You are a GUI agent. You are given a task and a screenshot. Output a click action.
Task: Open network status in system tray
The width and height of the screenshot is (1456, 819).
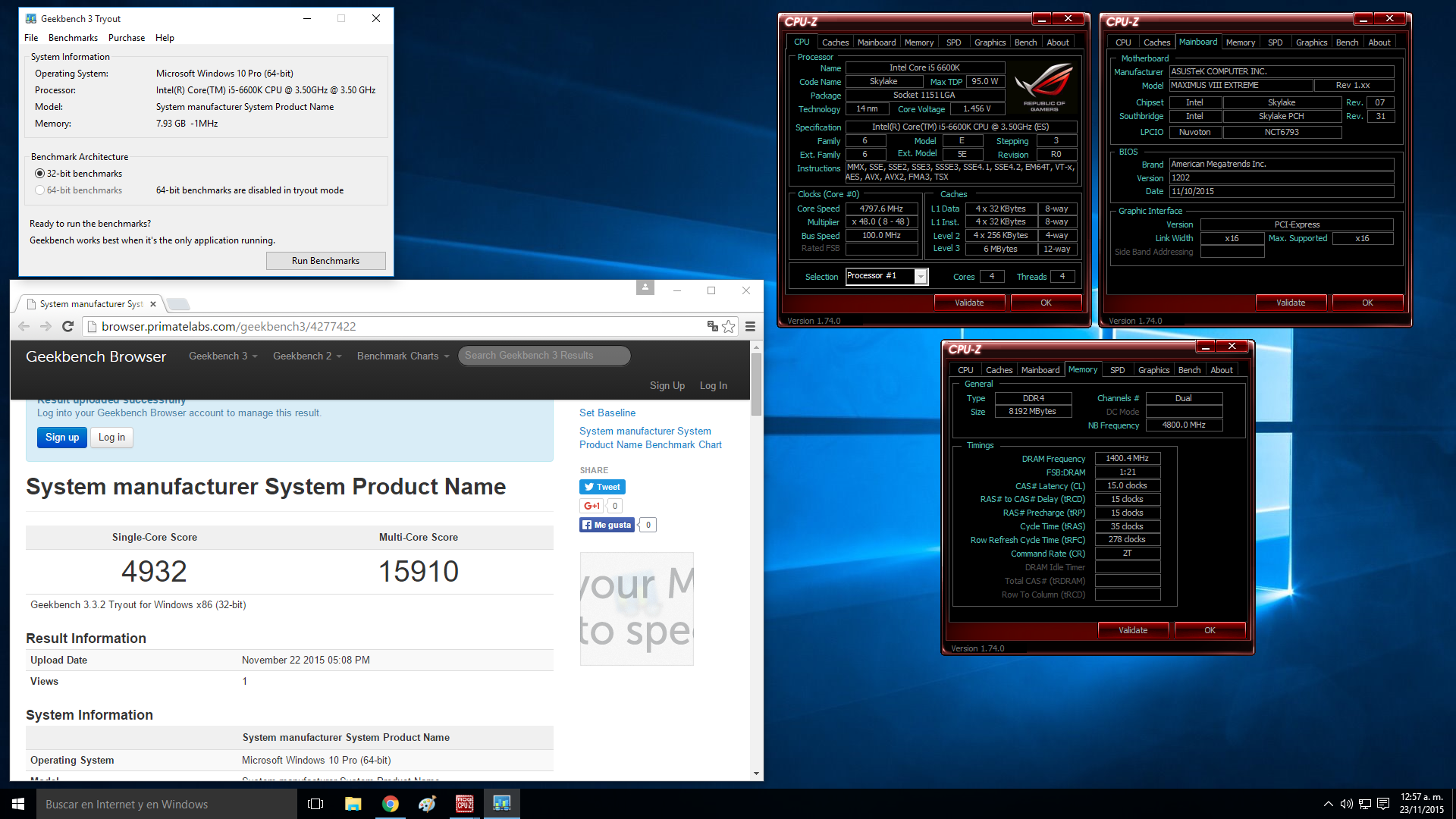point(1364,804)
